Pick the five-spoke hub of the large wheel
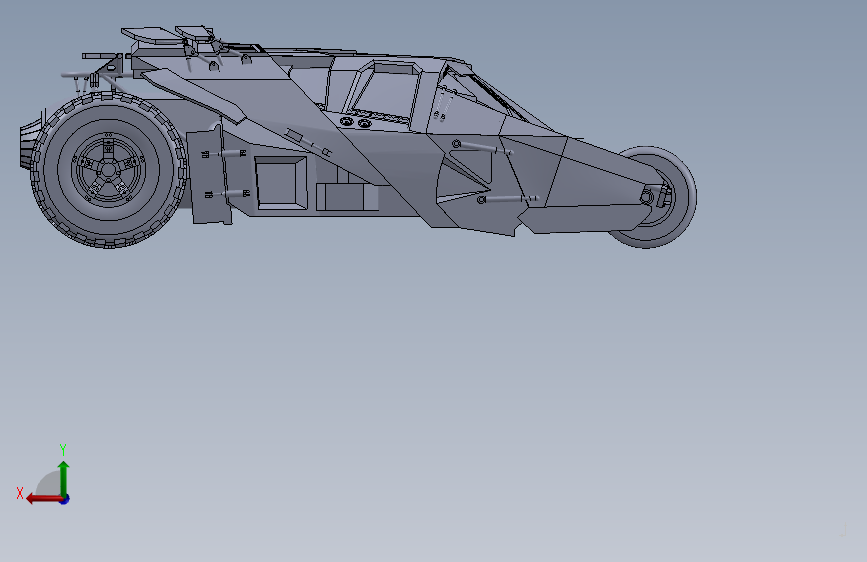 [x=108, y=170]
